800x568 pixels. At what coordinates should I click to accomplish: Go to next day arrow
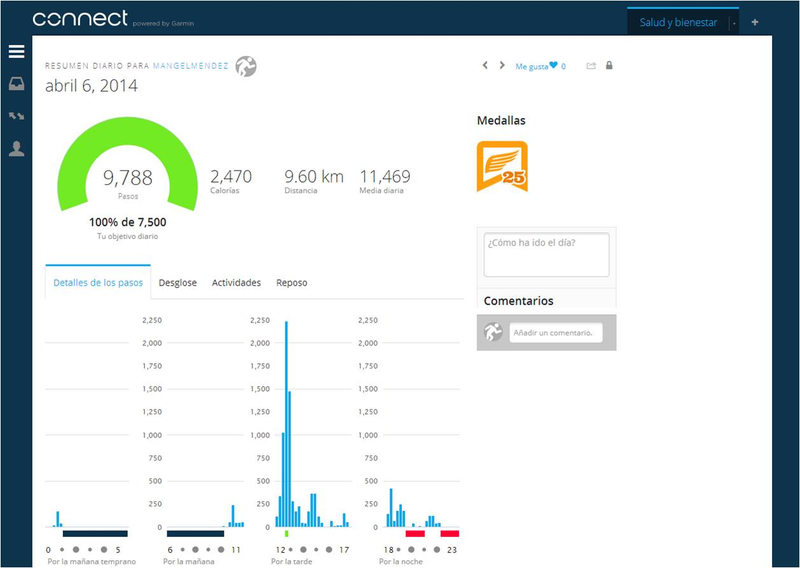pyautogui.click(x=502, y=65)
